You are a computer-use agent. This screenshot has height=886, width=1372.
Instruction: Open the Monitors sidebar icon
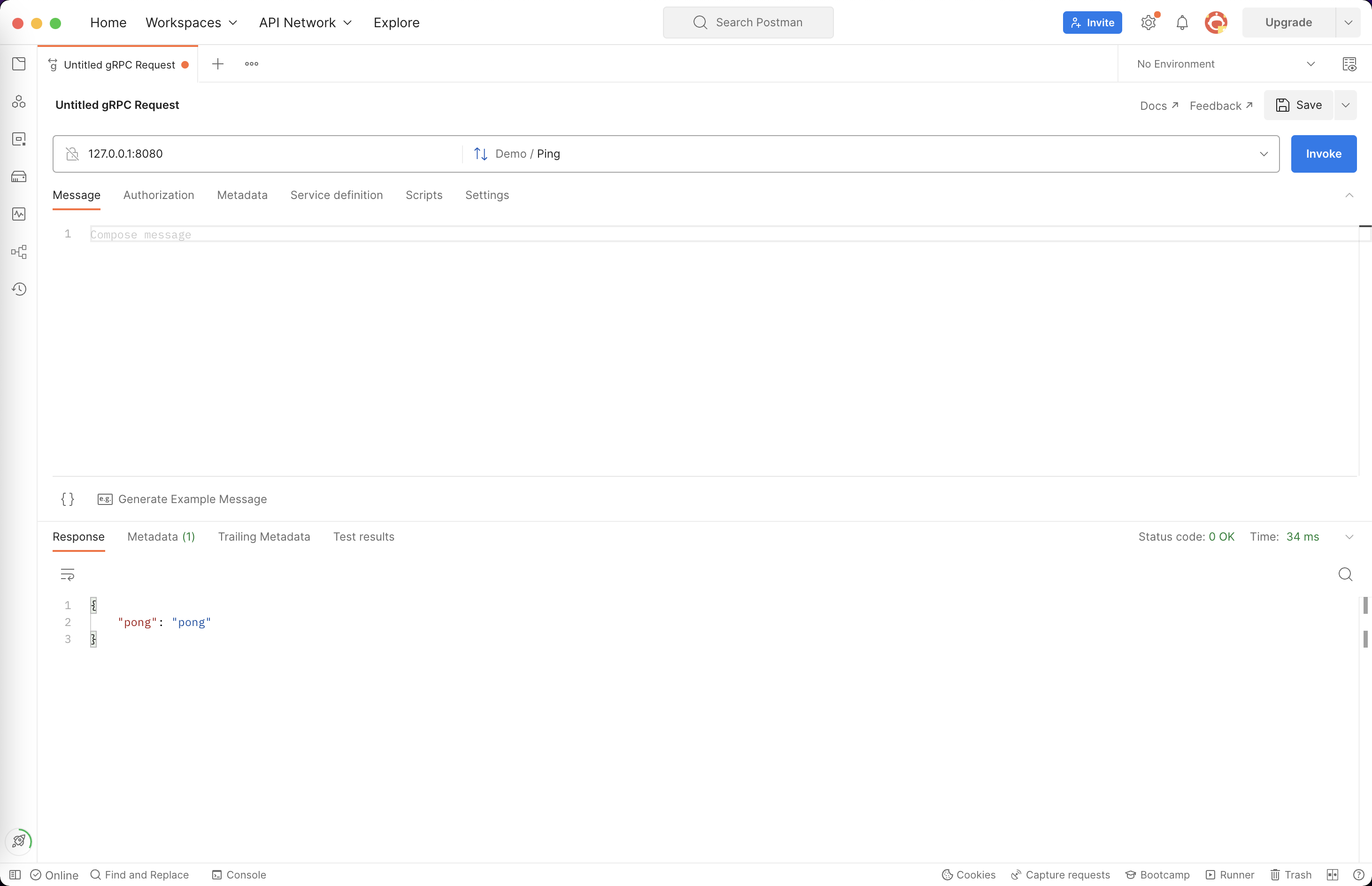tap(19, 214)
